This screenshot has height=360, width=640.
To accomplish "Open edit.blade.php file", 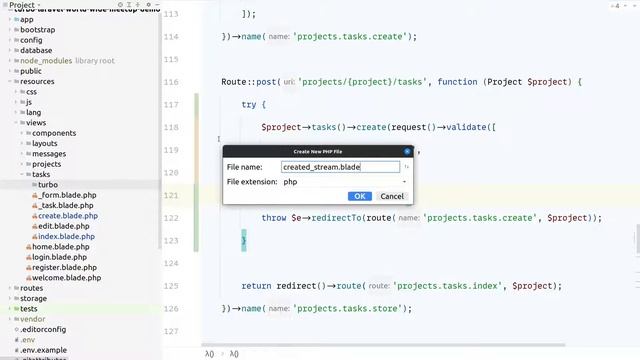I will (x=63, y=226).
